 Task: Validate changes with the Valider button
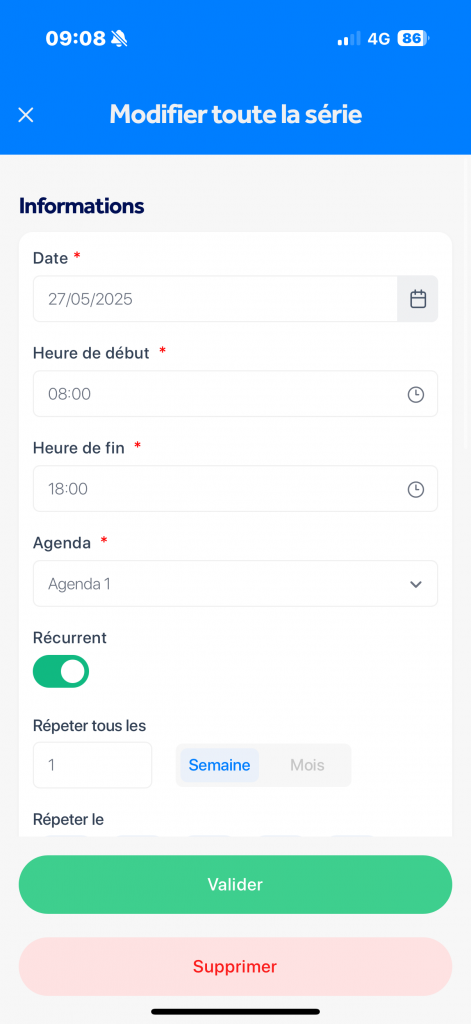coord(235,885)
